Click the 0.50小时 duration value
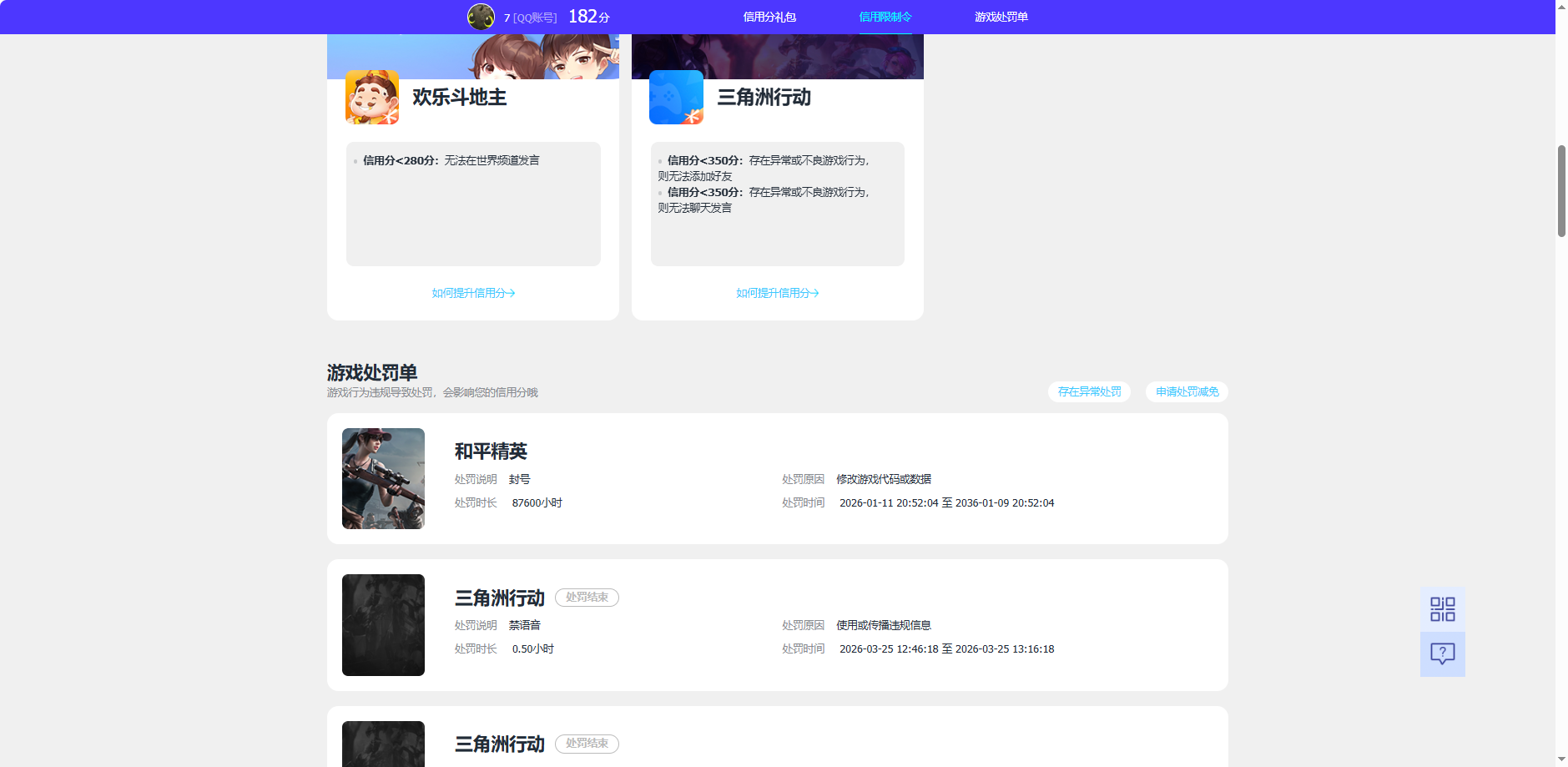This screenshot has width=1568, height=767. click(533, 649)
